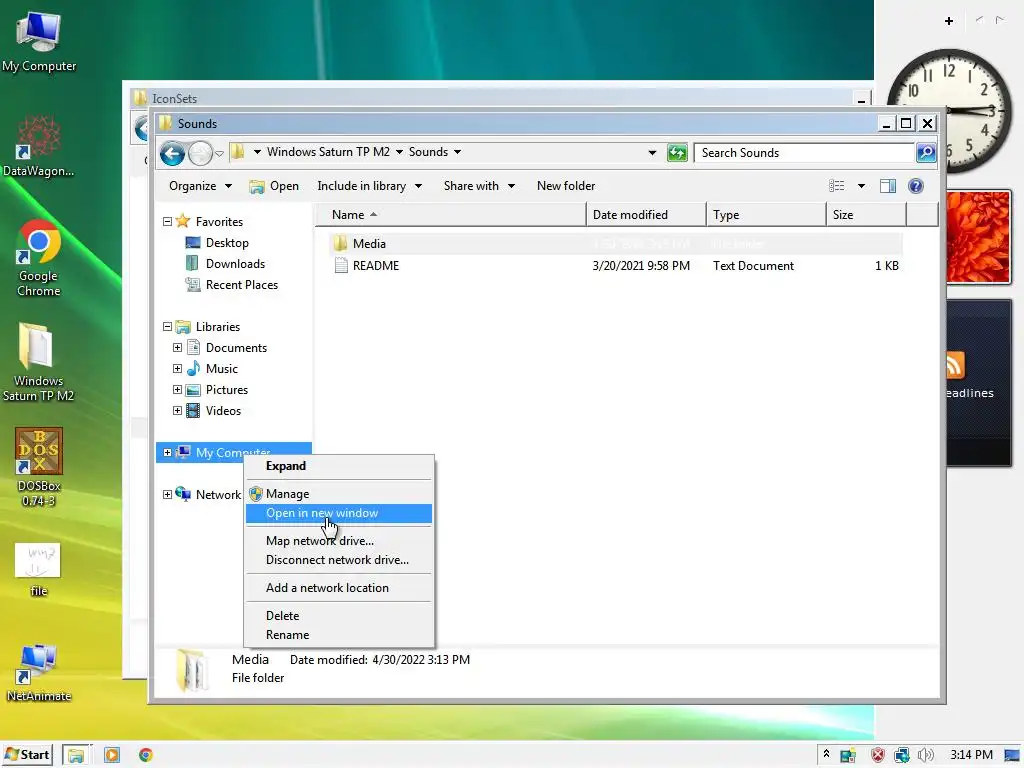Choose Expand in the context menu

(339, 466)
